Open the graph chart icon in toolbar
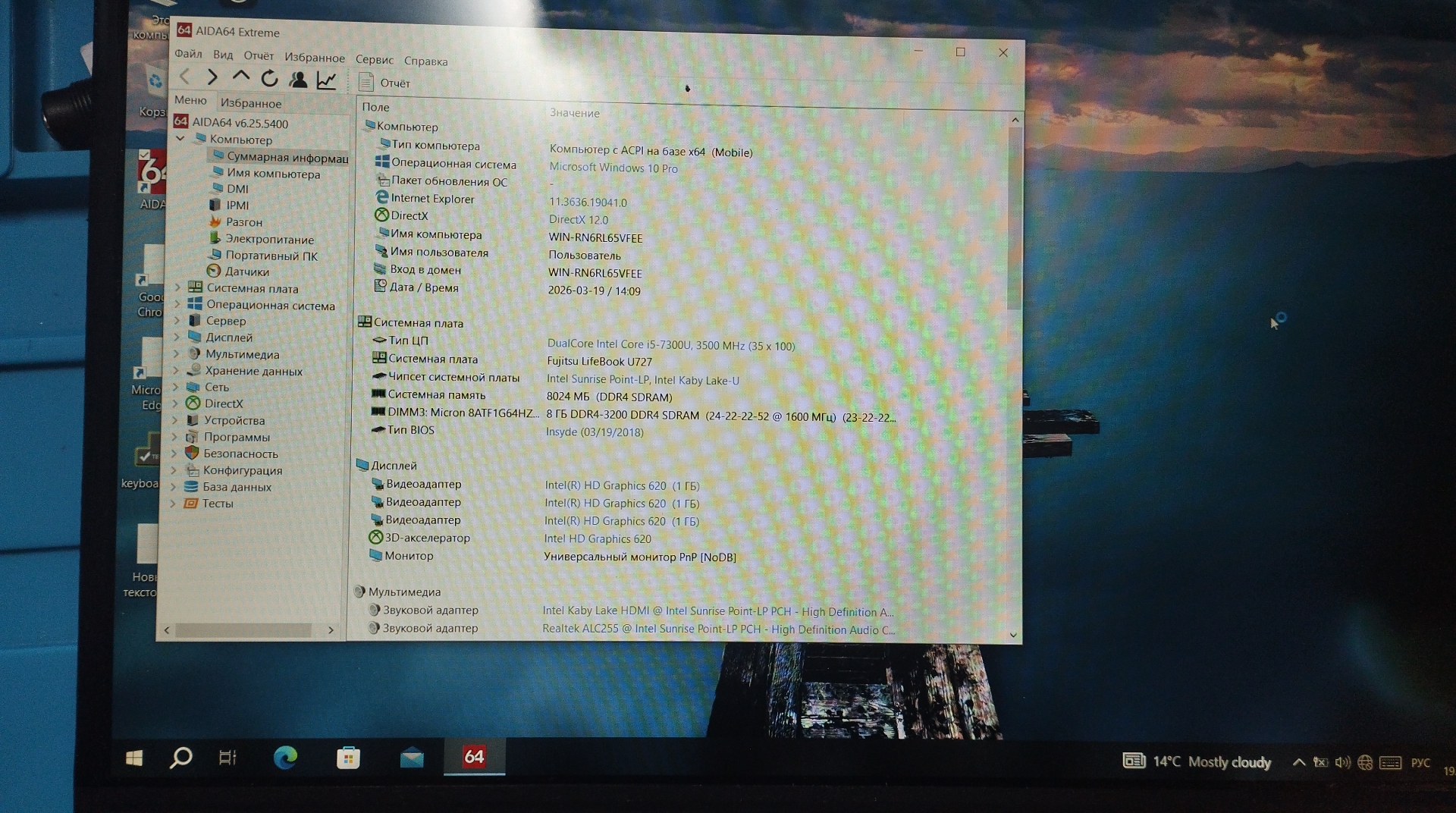The width and height of the screenshot is (1456, 813). [327, 80]
